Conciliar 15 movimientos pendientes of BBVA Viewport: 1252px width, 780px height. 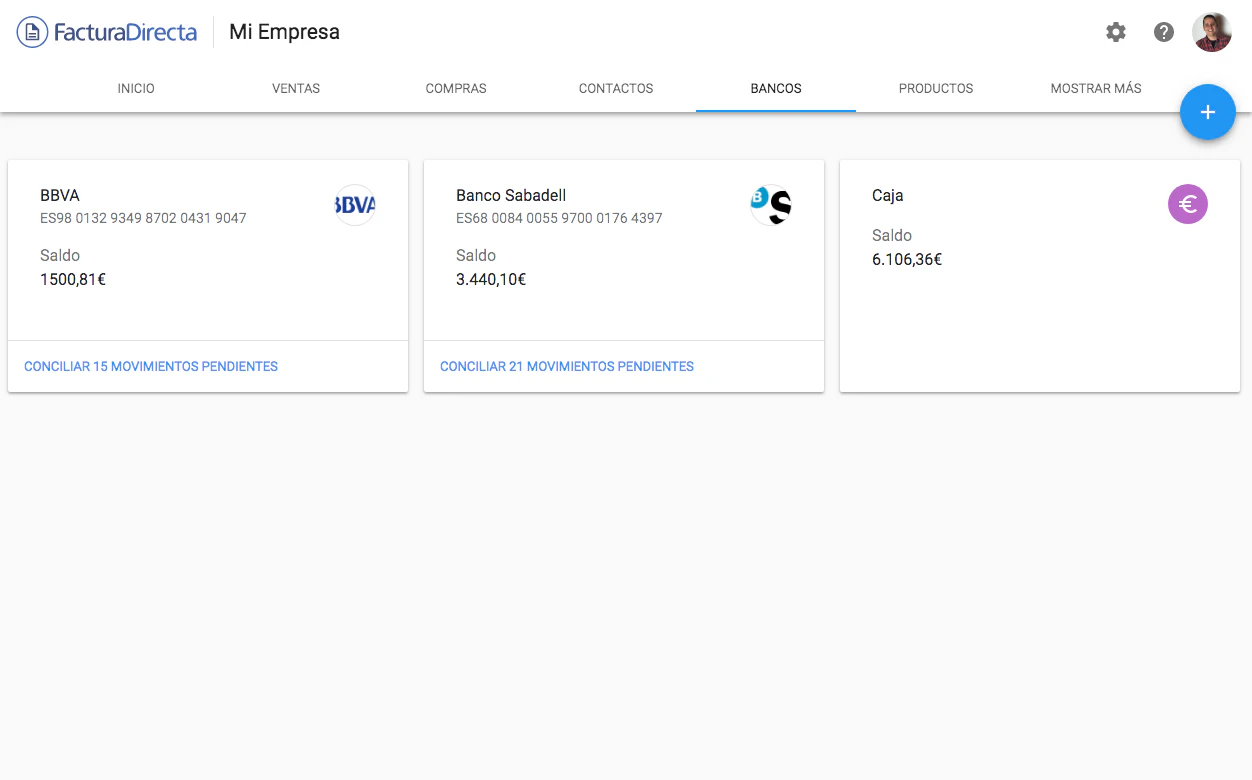pyautogui.click(x=150, y=366)
